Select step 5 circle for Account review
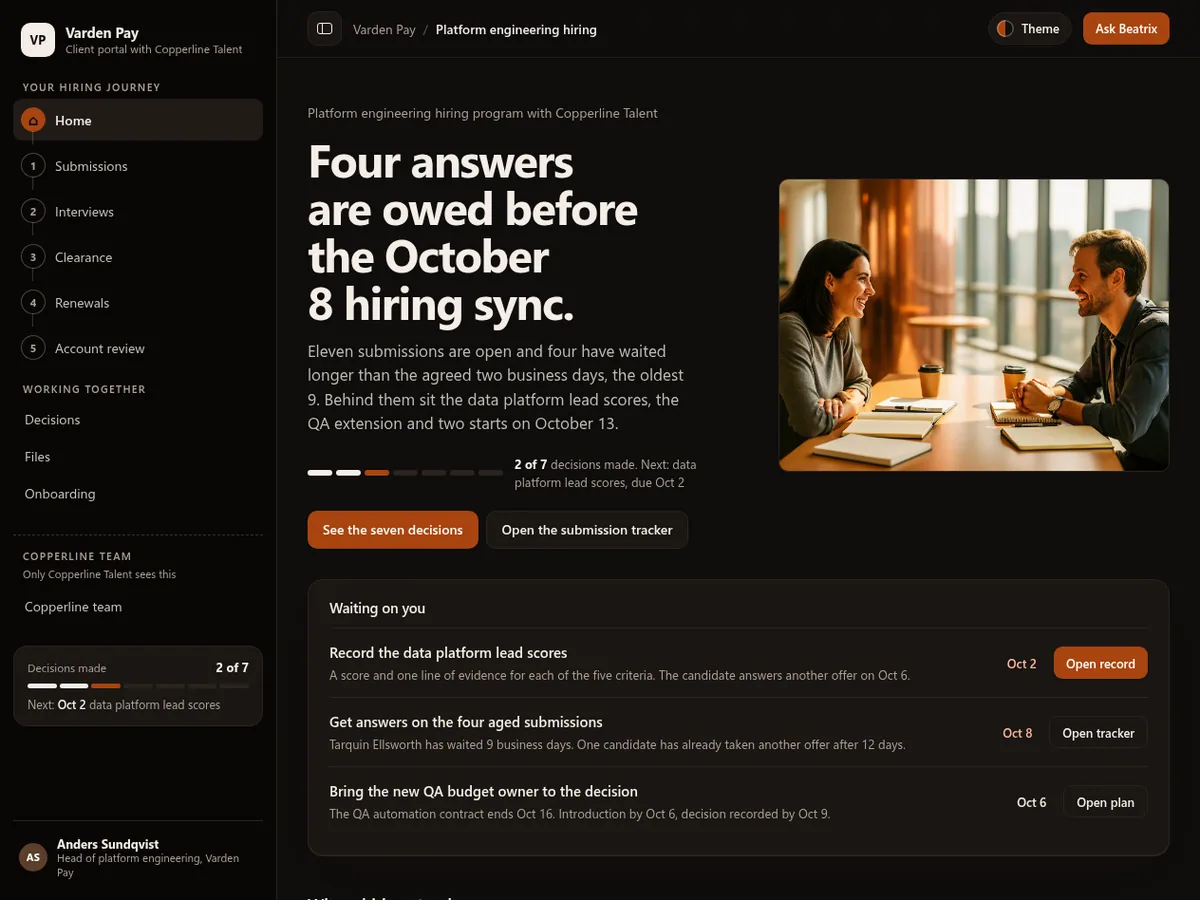Screen dimensions: 1200x900 pos(33,348)
